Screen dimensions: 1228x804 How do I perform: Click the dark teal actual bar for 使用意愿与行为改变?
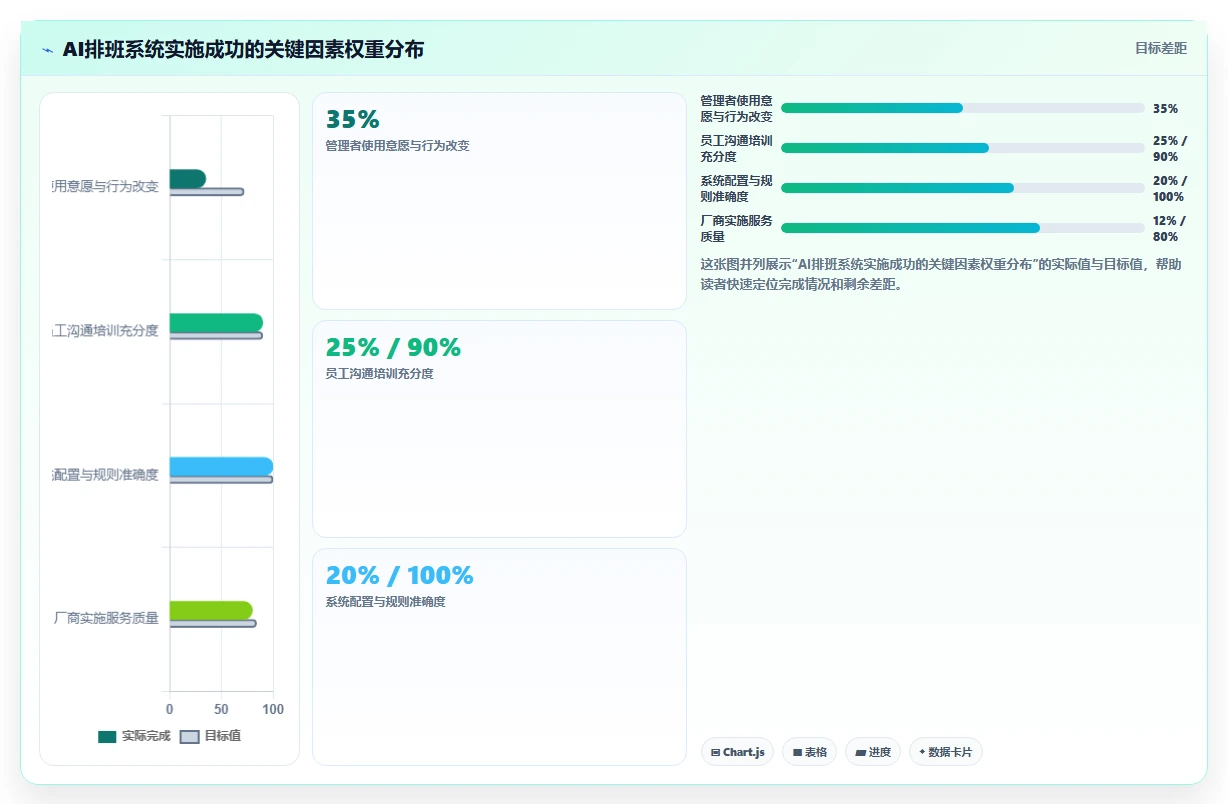click(188, 179)
